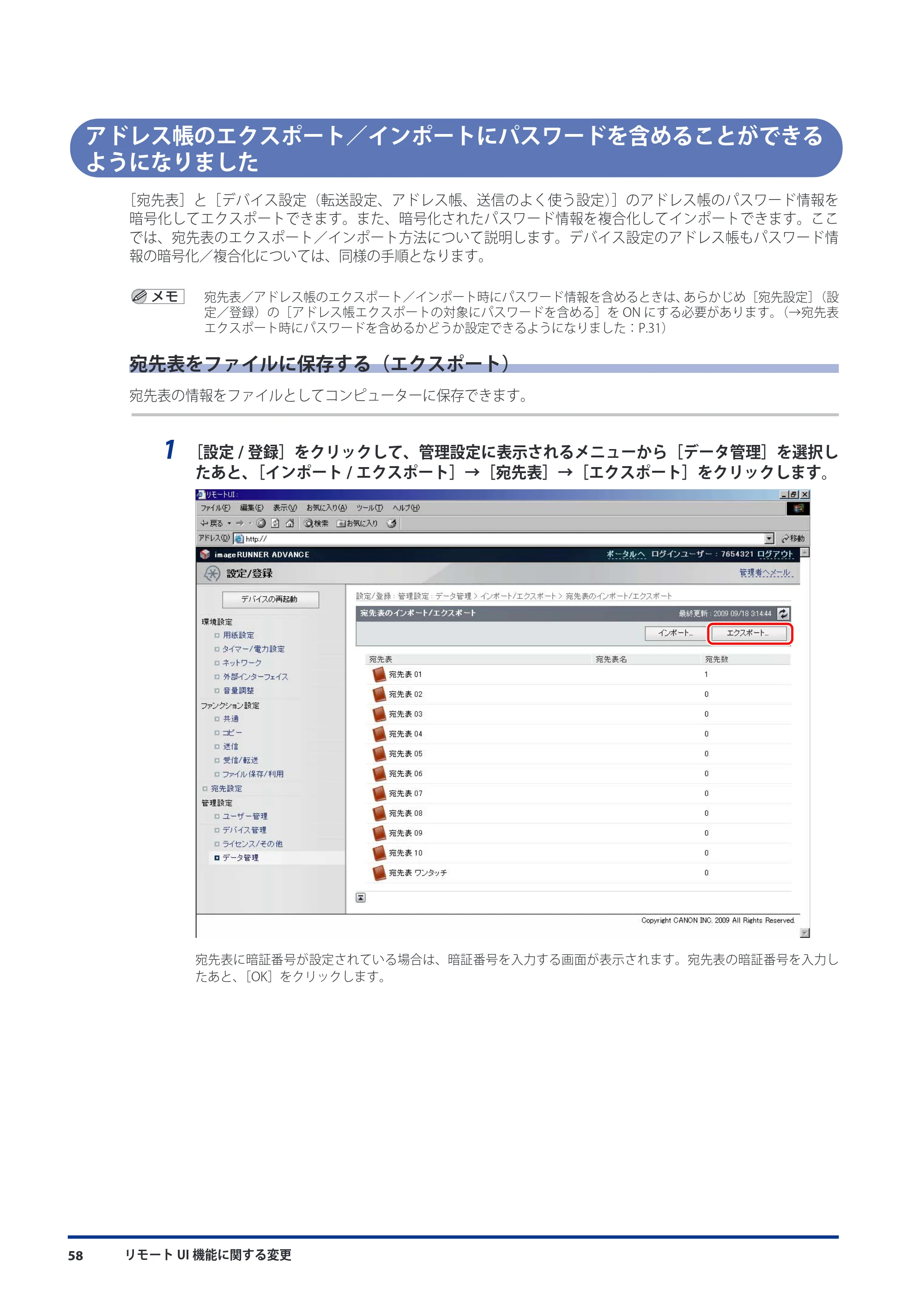Screen dimensions: 924x1307
Task: Click the History icon in the browser toolbar
Action: tap(392, 523)
